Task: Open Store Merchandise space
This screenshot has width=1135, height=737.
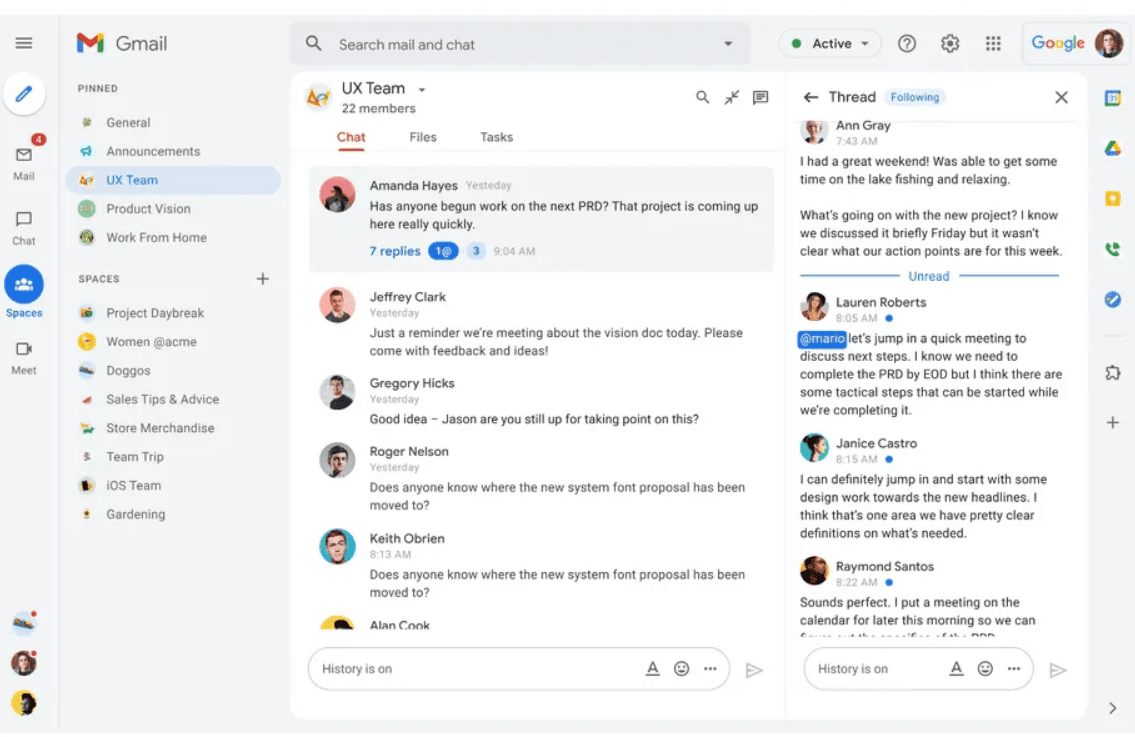Action: [173, 428]
